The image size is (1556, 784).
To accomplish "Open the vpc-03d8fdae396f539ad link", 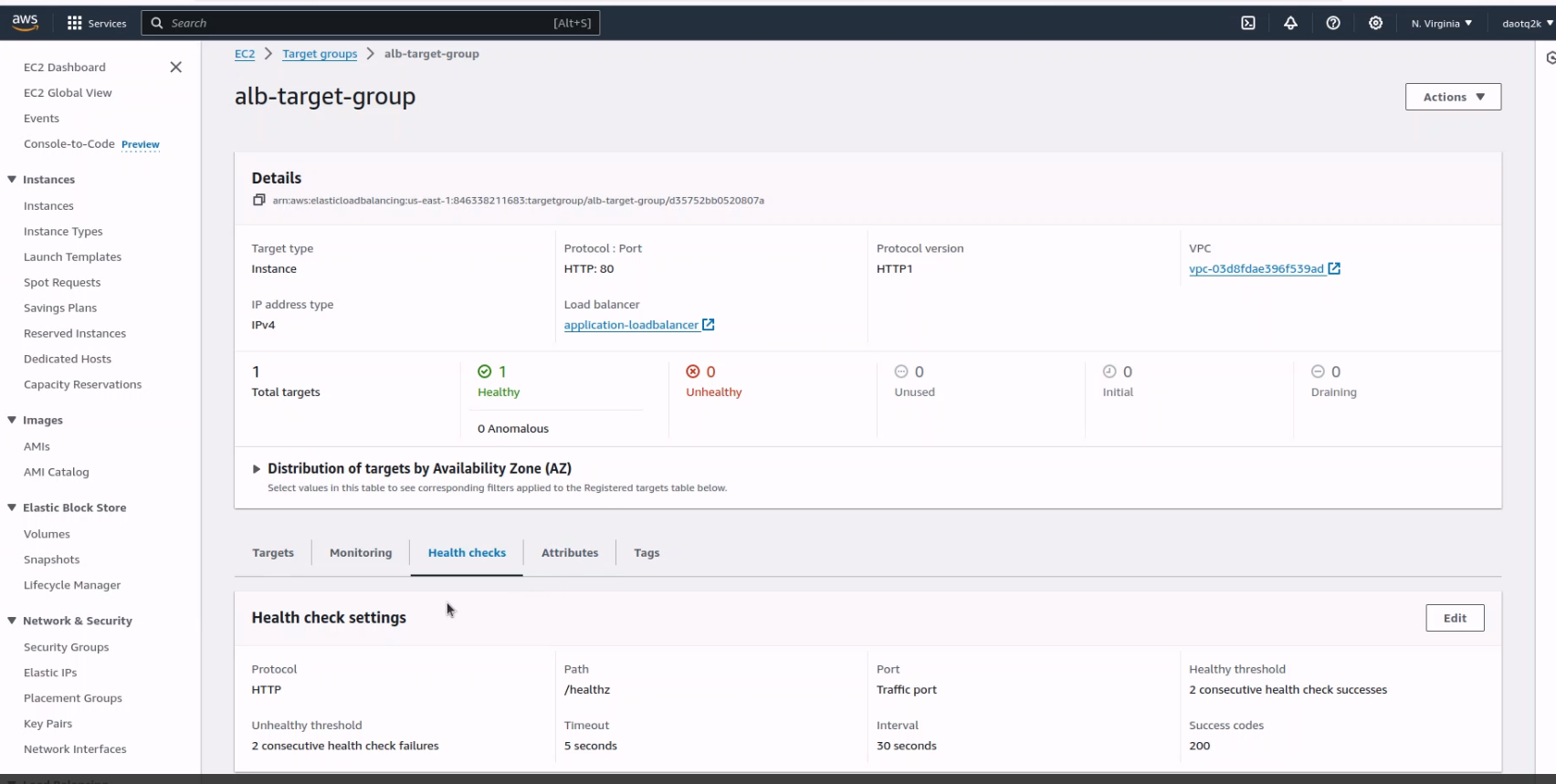I will [1256, 268].
